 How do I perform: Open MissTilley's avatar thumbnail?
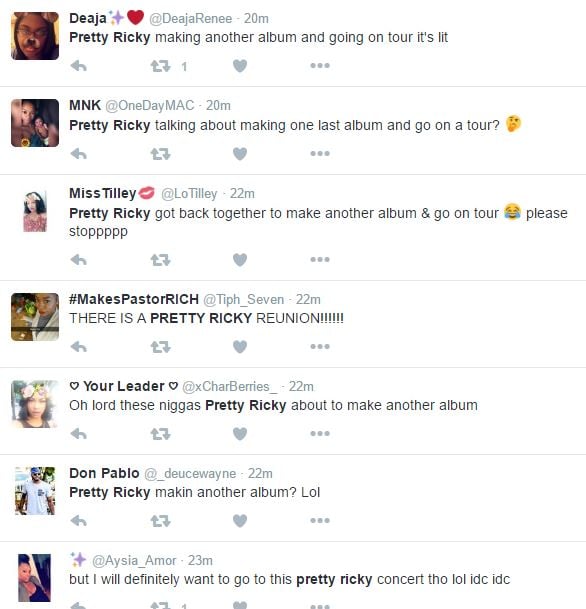click(35, 211)
